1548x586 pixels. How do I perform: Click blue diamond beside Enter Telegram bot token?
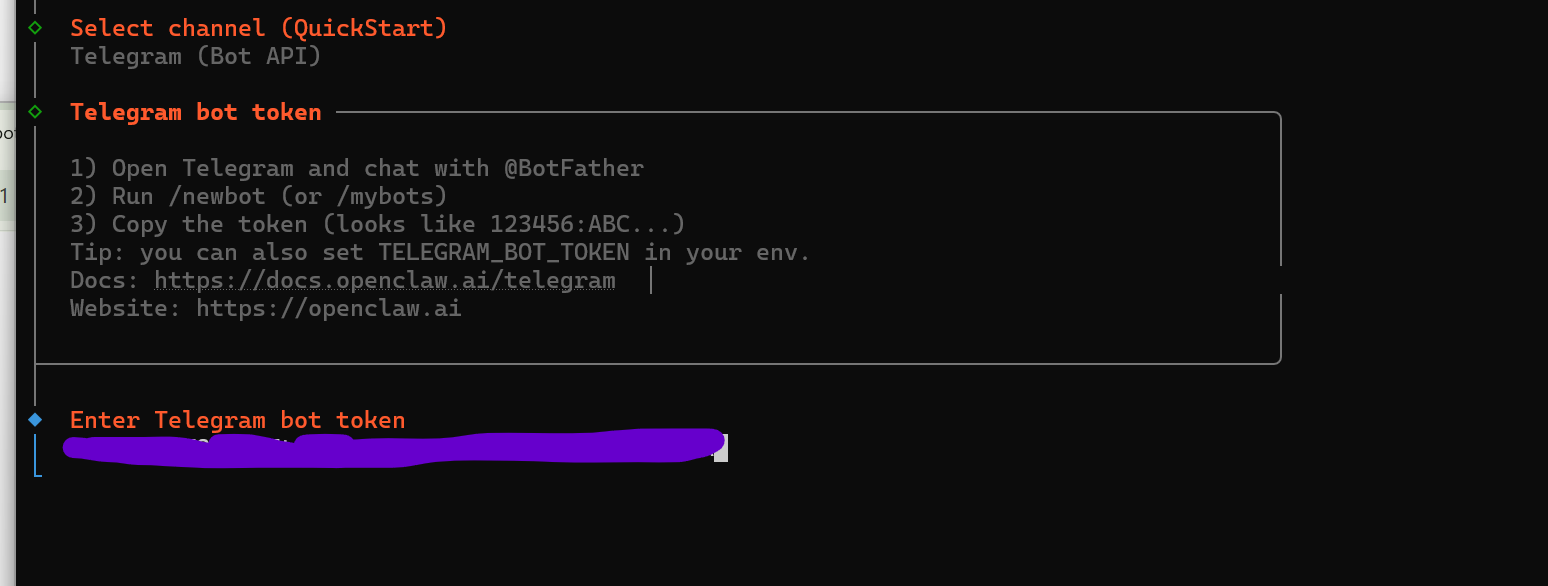36,419
